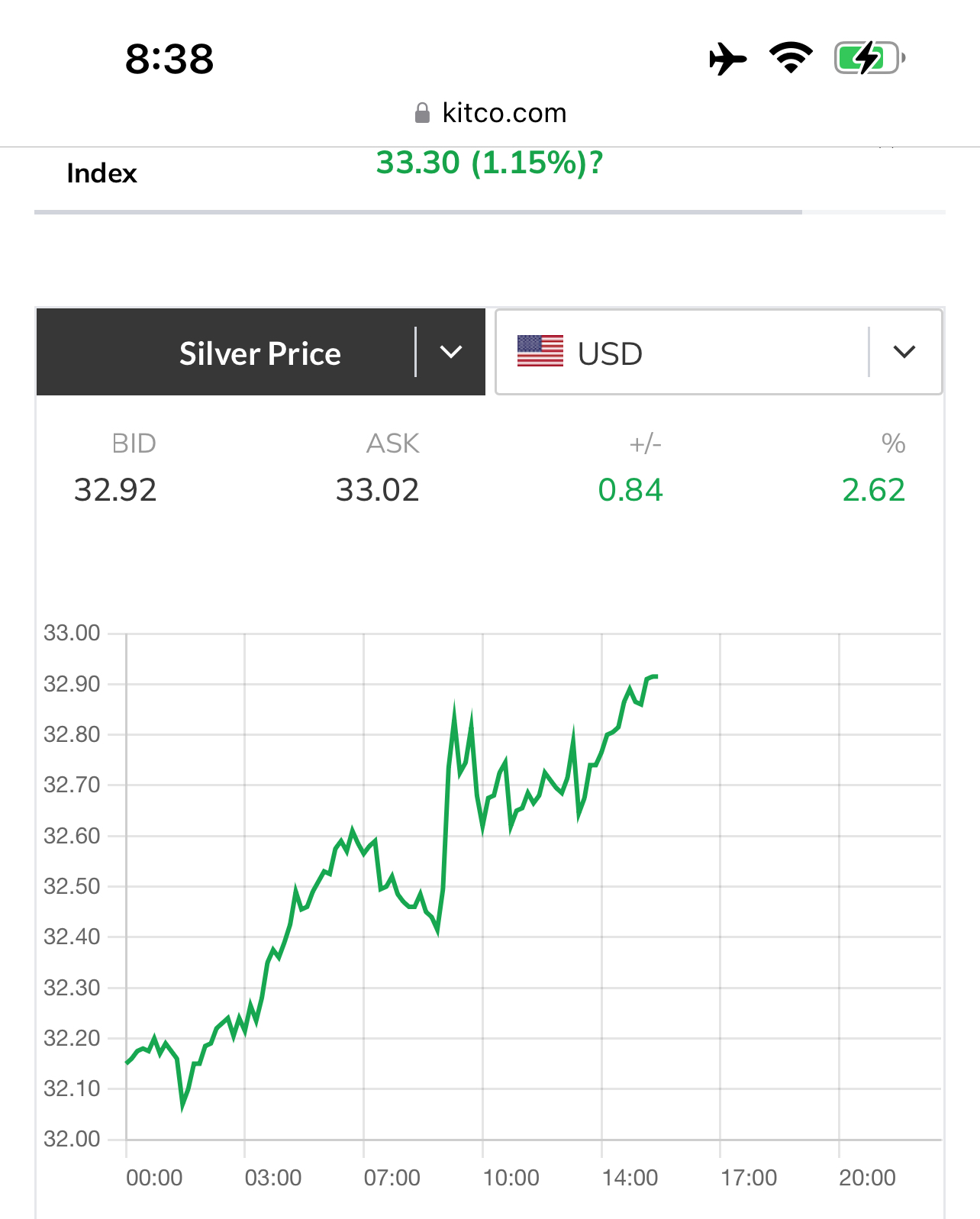Tap the Wi-Fi signal icon

791,58
